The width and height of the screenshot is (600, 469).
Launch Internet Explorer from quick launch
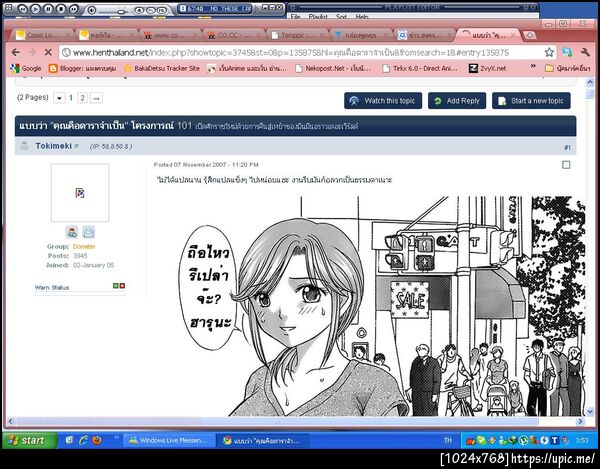(x=83, y=440)
